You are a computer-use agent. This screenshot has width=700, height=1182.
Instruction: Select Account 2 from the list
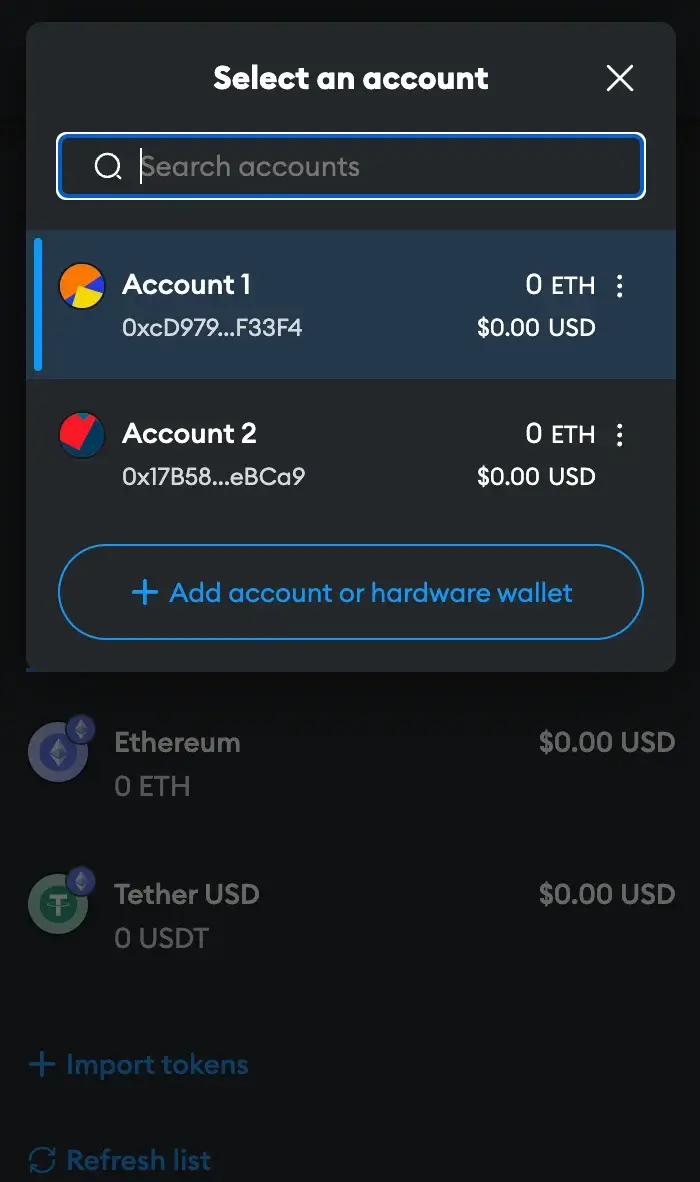tap(350, 454)
